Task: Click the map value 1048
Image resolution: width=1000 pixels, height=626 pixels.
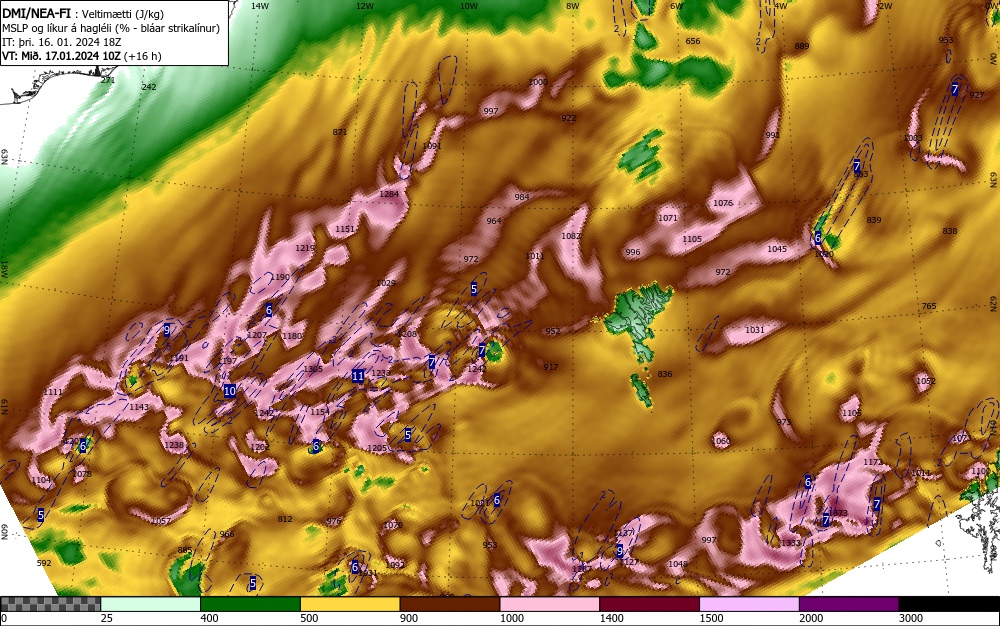Action: pos(678,564)
